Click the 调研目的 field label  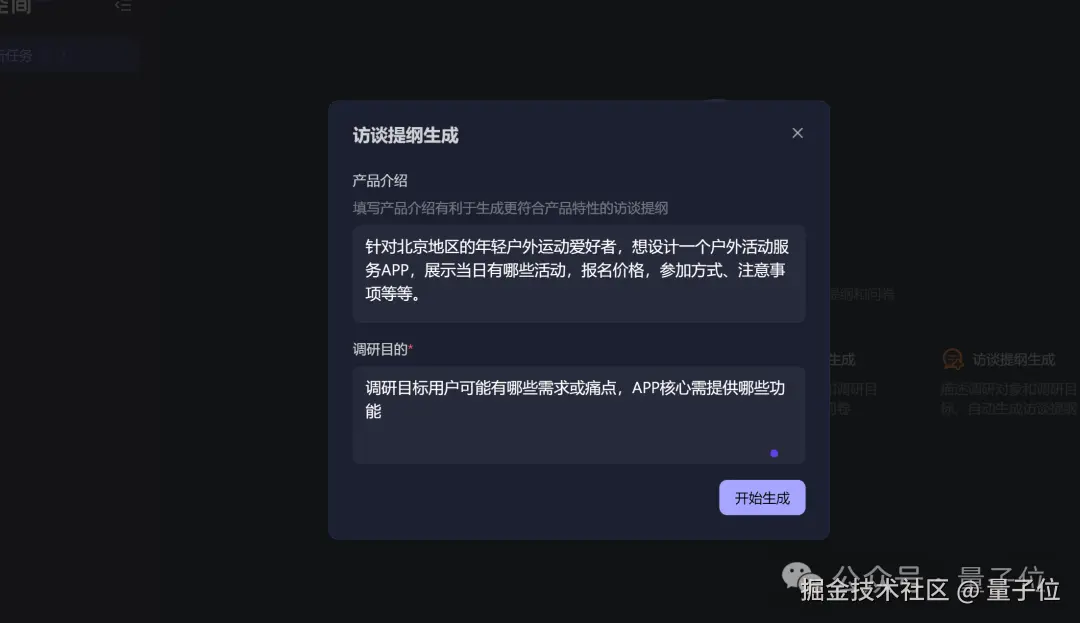380,349
